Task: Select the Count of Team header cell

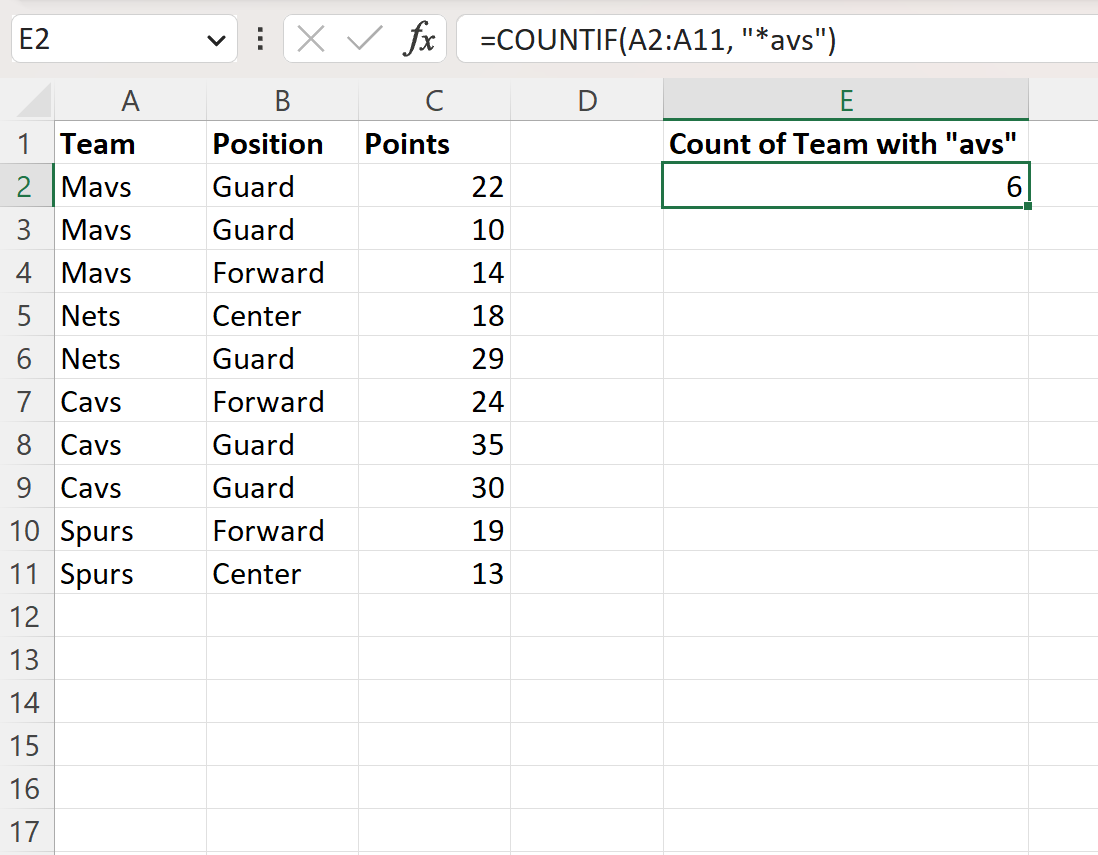Action: [846, 143]
